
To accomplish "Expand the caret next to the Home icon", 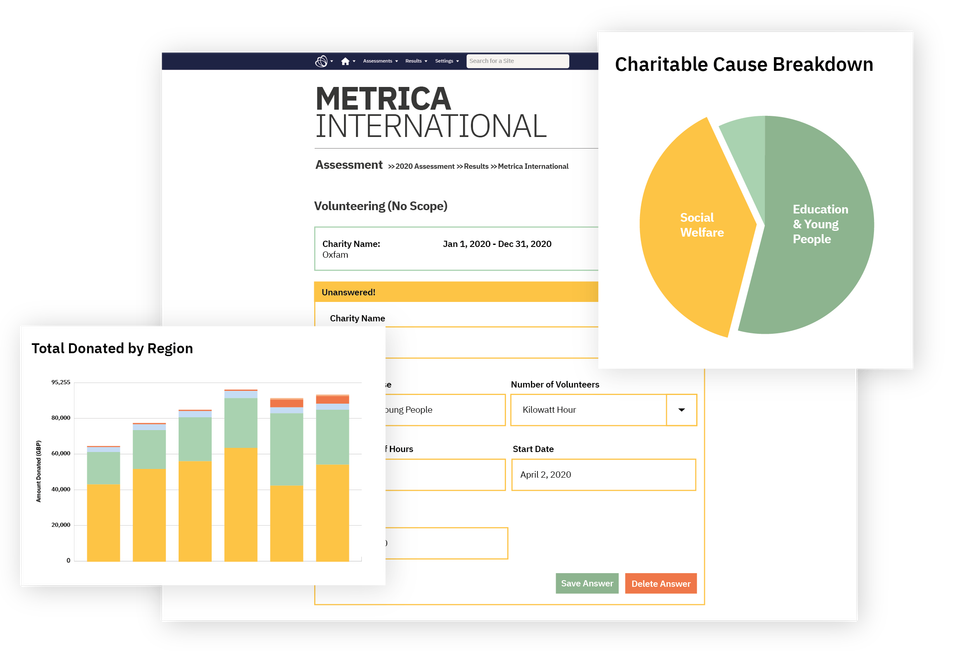I will click(x=353, y=61).
